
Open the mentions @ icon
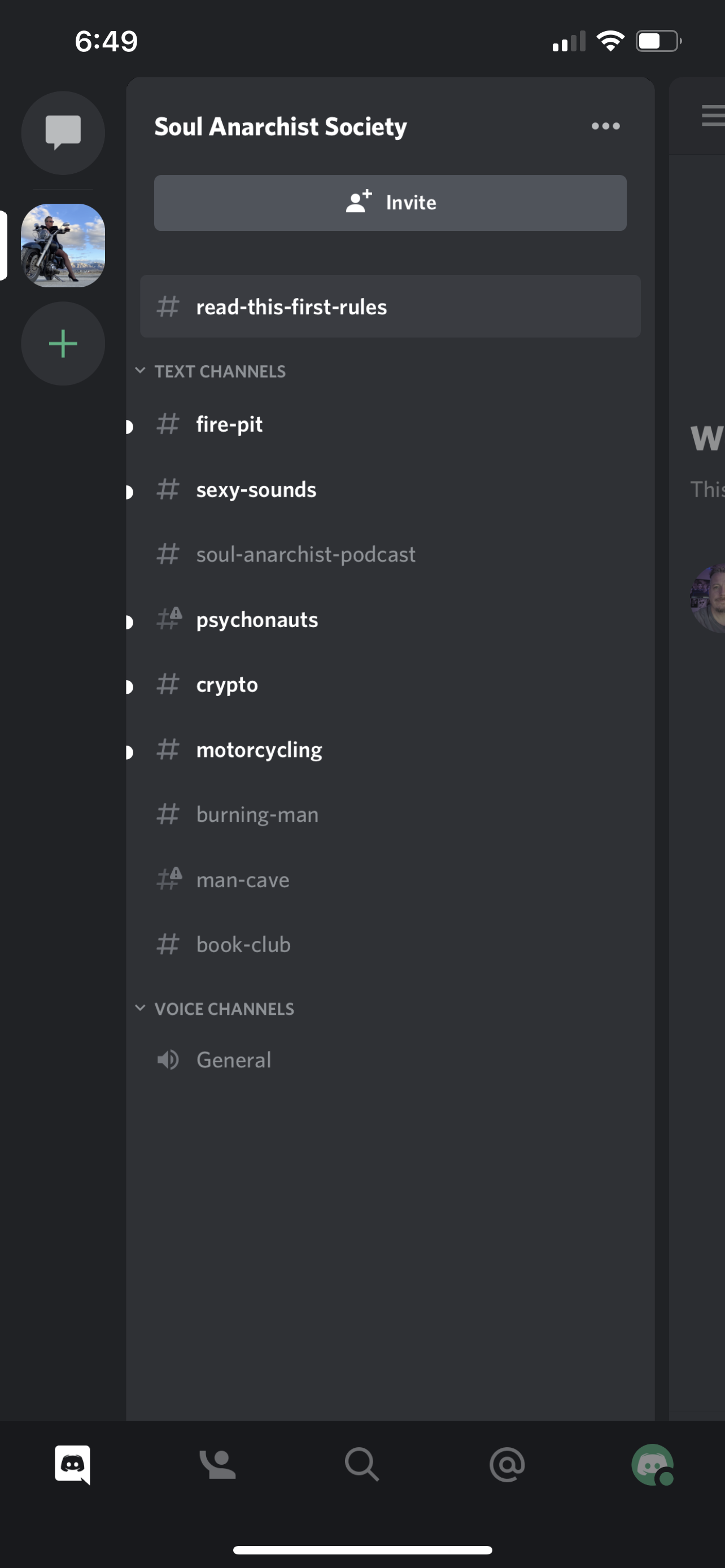506,1465
